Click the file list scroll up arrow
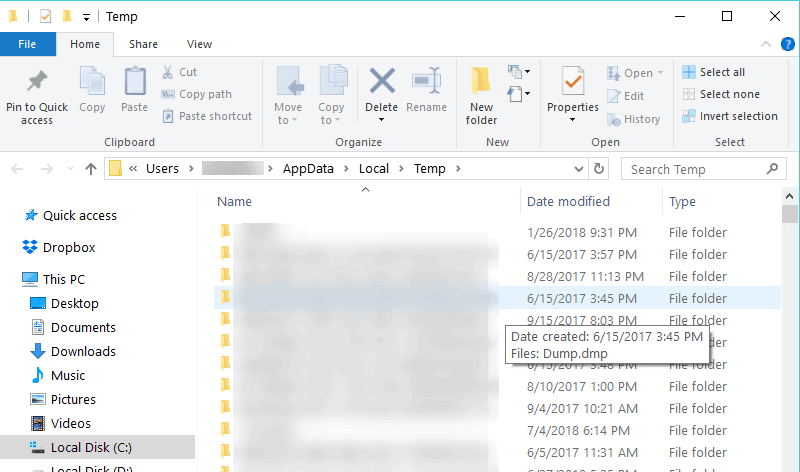Screen dimensions: 800x472 tap(789, 196)
